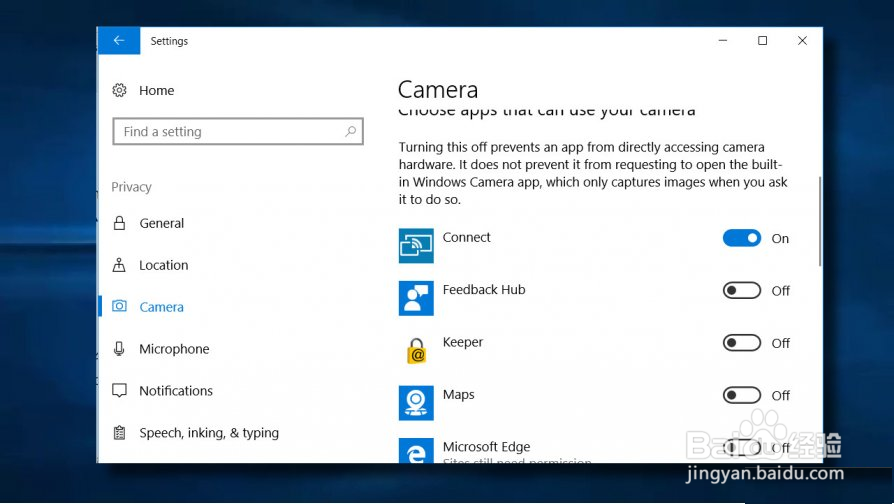The width and height of the screenshot is (894, 504).
Task: Close the Settings window
Action: (802, 40)
